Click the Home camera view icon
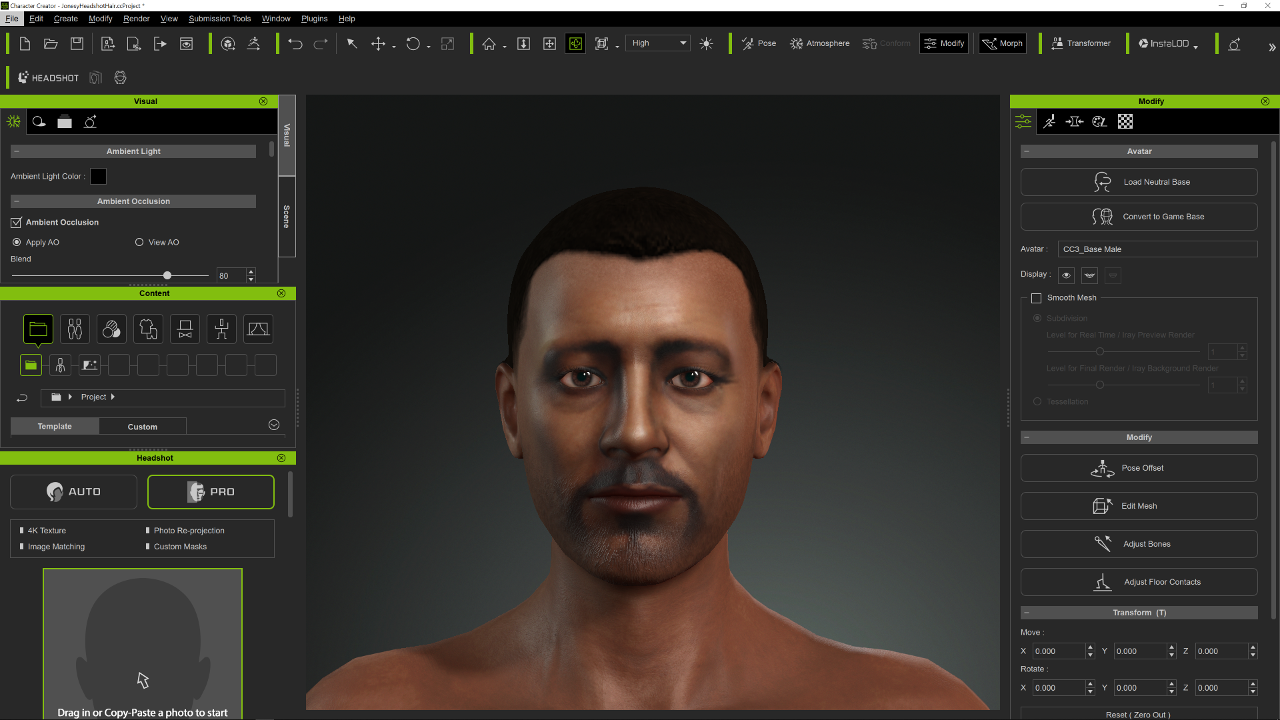Image resolution: width=1280 pixels, height=720 pixels. [x=489, y=43]
